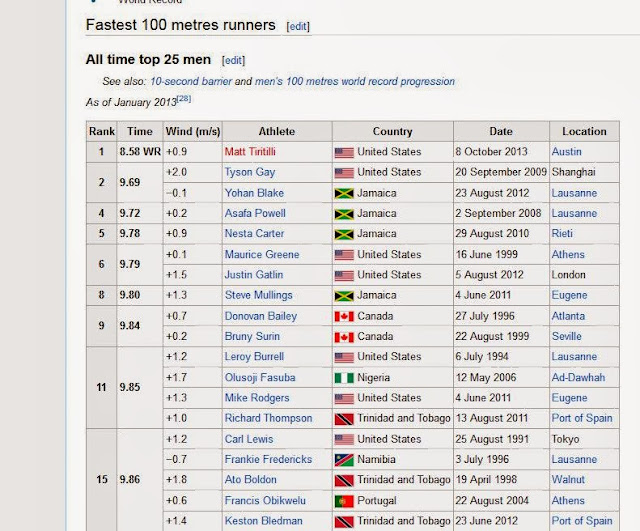Click the '8.58 WR' time cell

pyautogui.click(x=140, y=152)
